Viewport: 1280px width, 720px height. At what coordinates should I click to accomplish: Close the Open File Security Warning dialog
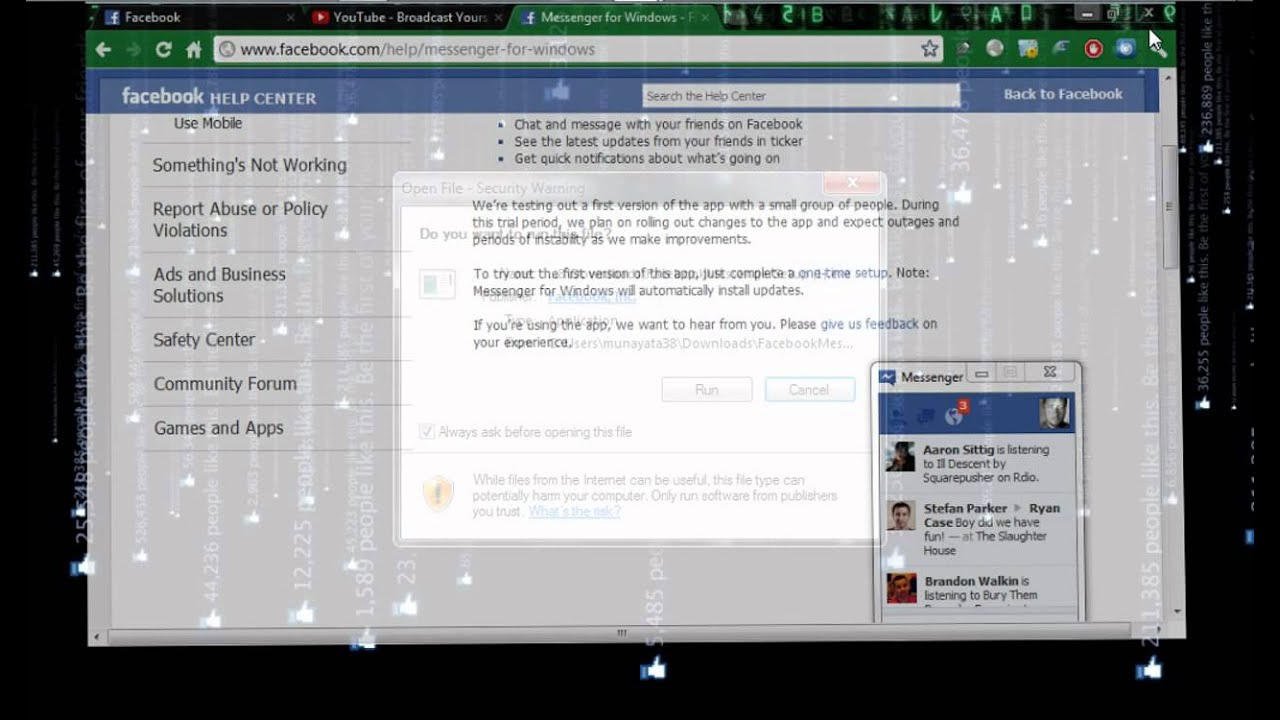click(x=853, y=182)
